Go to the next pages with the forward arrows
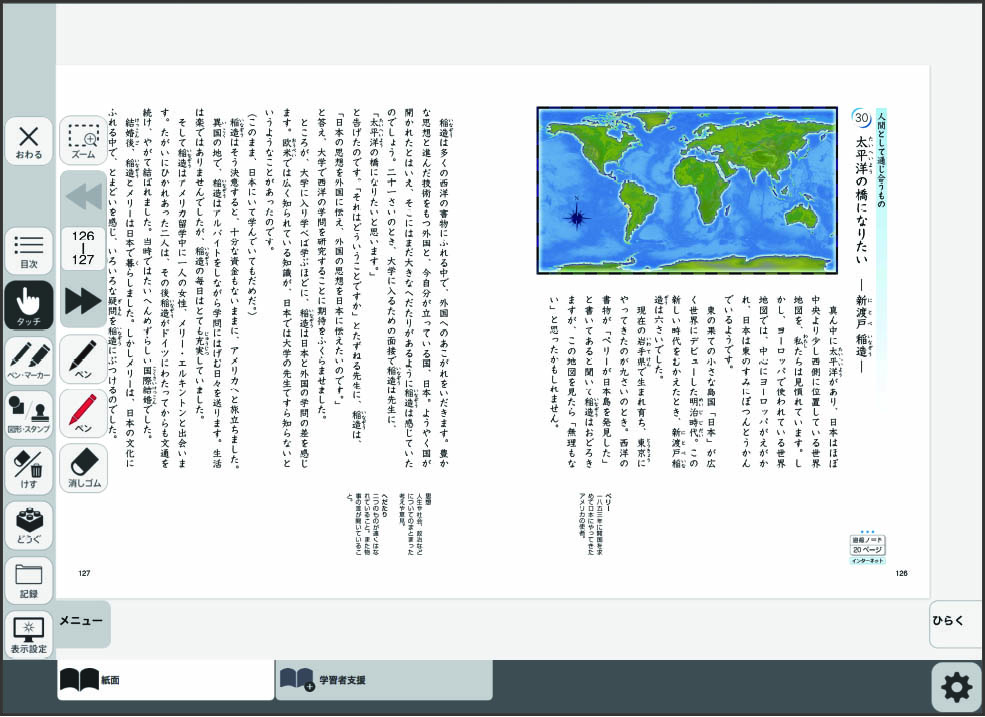 point(84,301)
